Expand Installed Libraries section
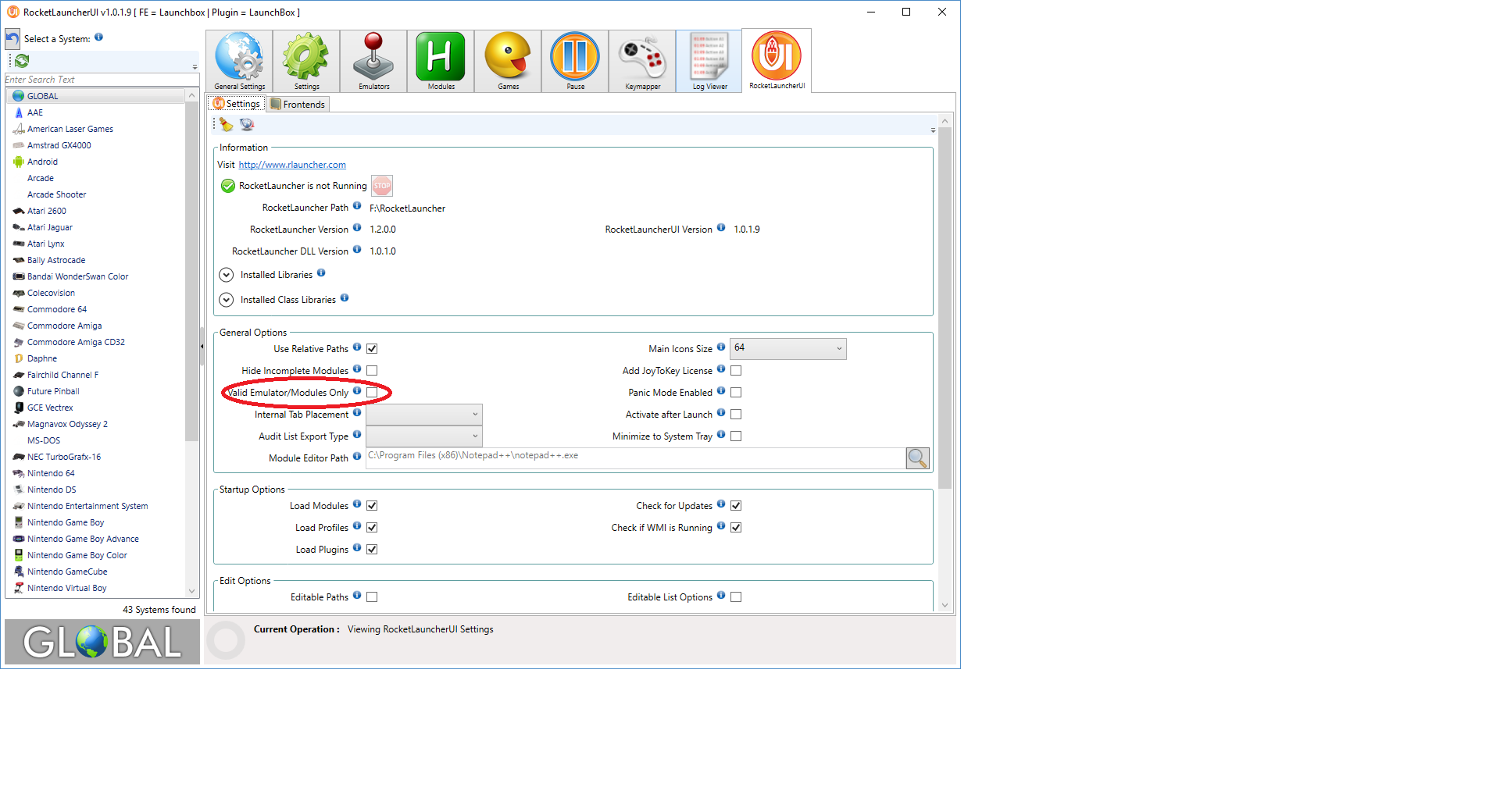The width and height of the screenshot is (1500, 812). (x=227, y=275)
